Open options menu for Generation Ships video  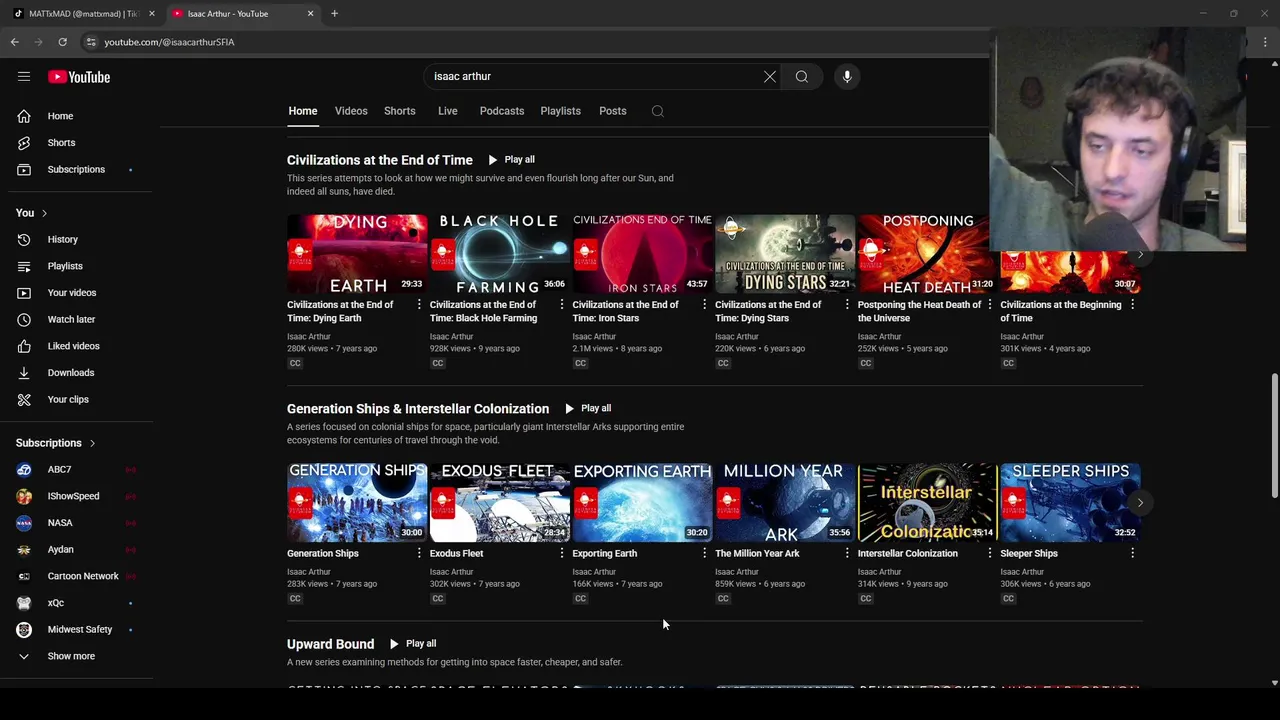(x=419, y=553)
